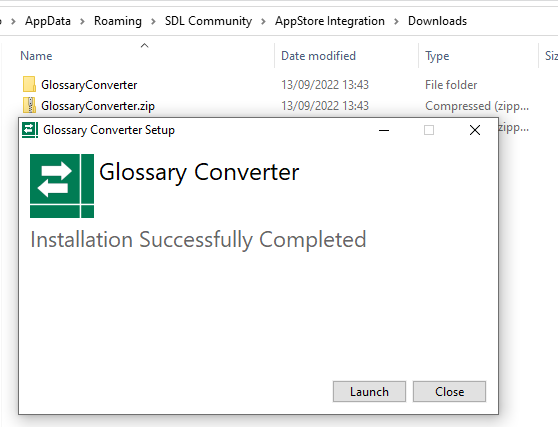Navigate to AppStore Integration breadcrumb
The width and height of the screenshot is (558, 427).
pyautogui.click(x=330, y=21)
